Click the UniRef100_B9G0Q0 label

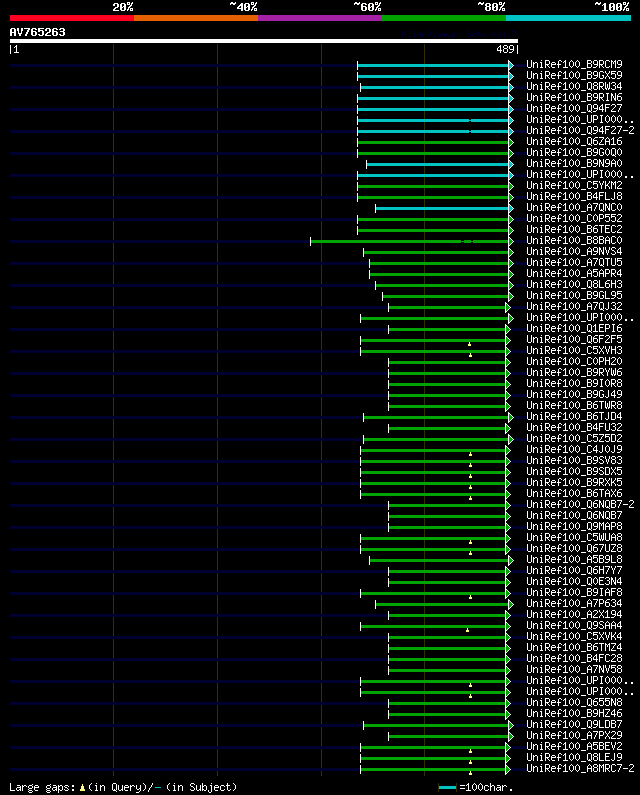(x=574, y=153)
